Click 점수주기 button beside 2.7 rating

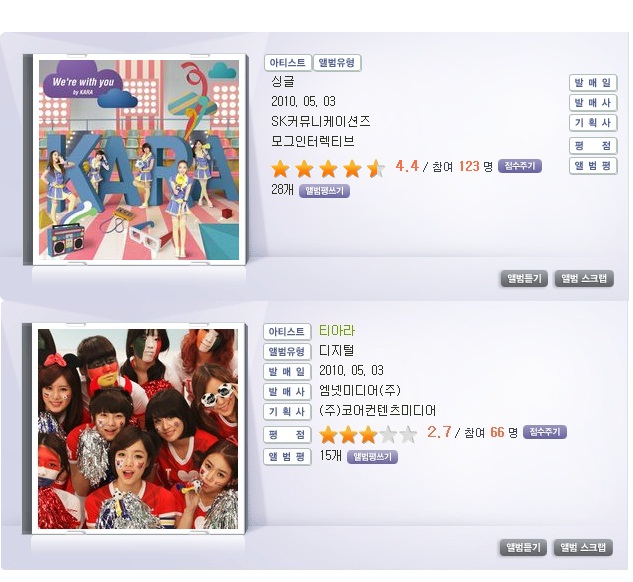point(545,432)
